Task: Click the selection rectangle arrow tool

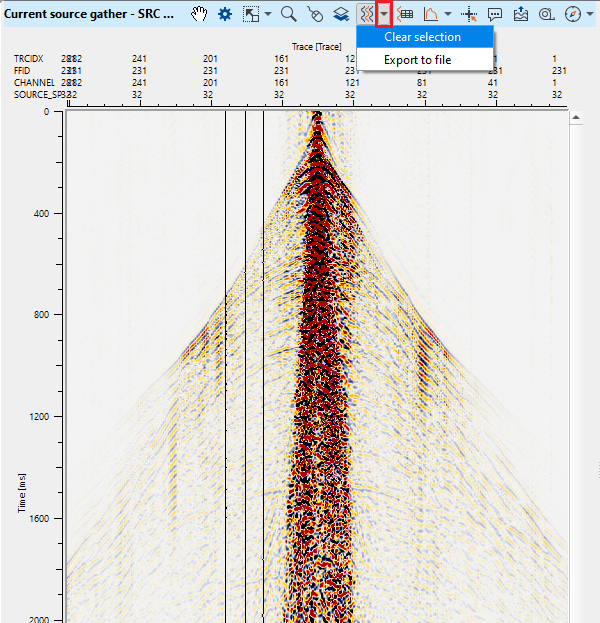Action: pyautogui.click(x=251, y=14)
